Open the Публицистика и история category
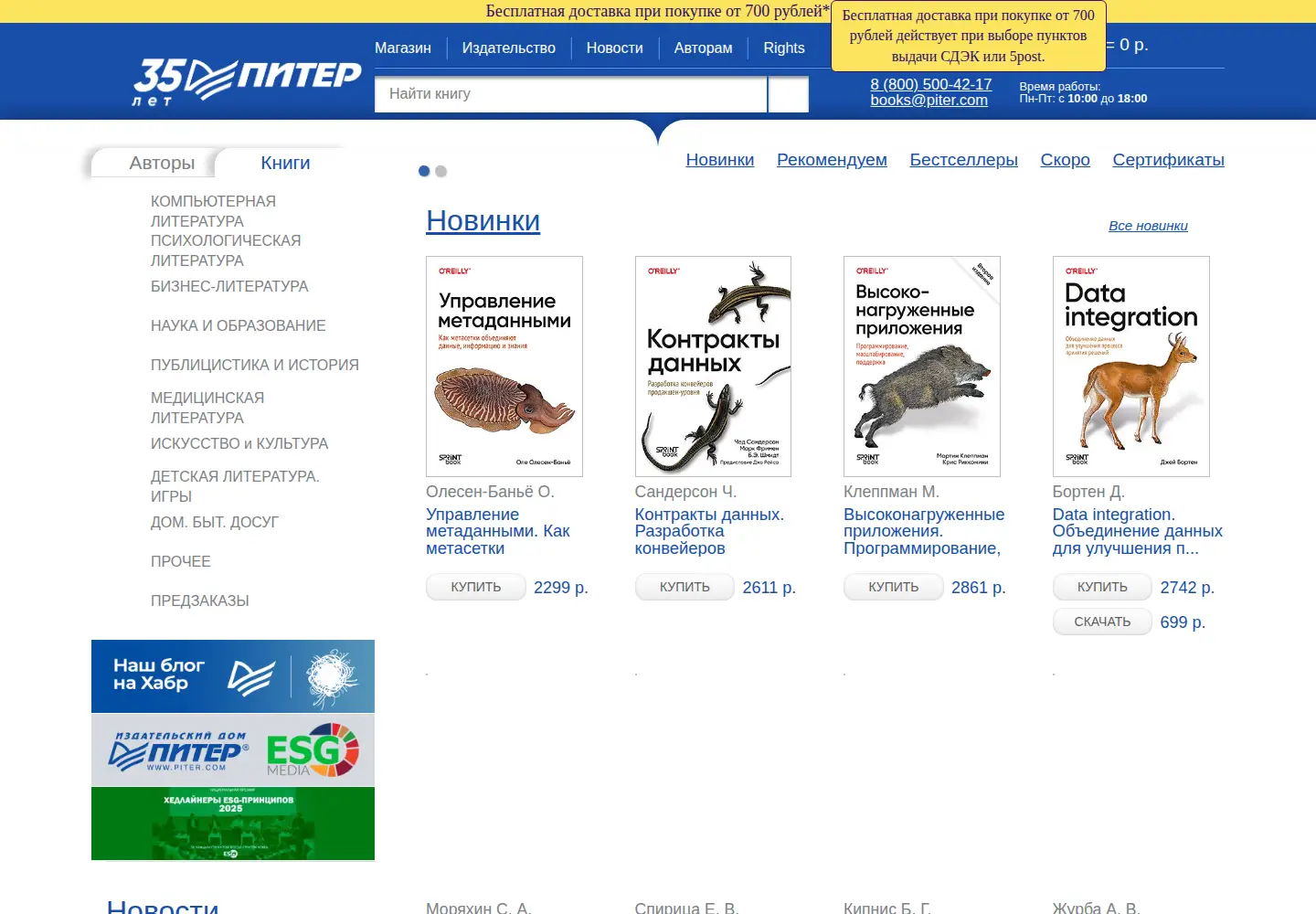The width and height of the screenshot is (1316, 914). click(255, 365)
